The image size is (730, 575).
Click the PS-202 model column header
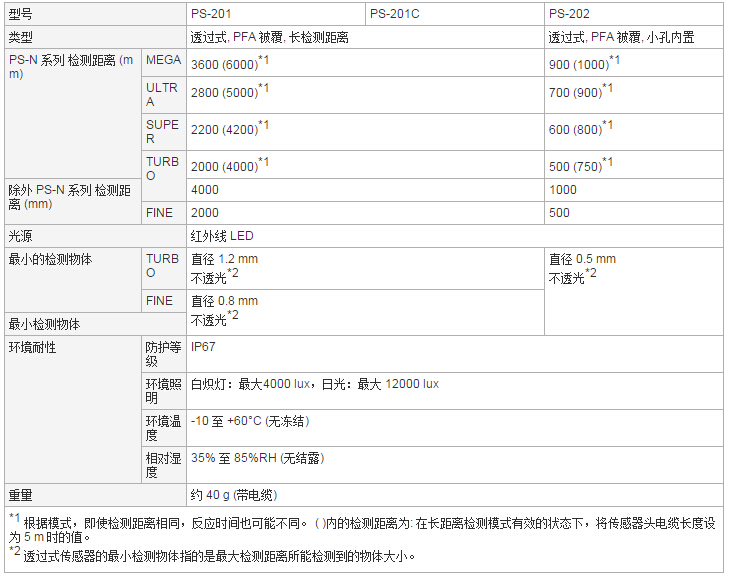pos(568,14)
